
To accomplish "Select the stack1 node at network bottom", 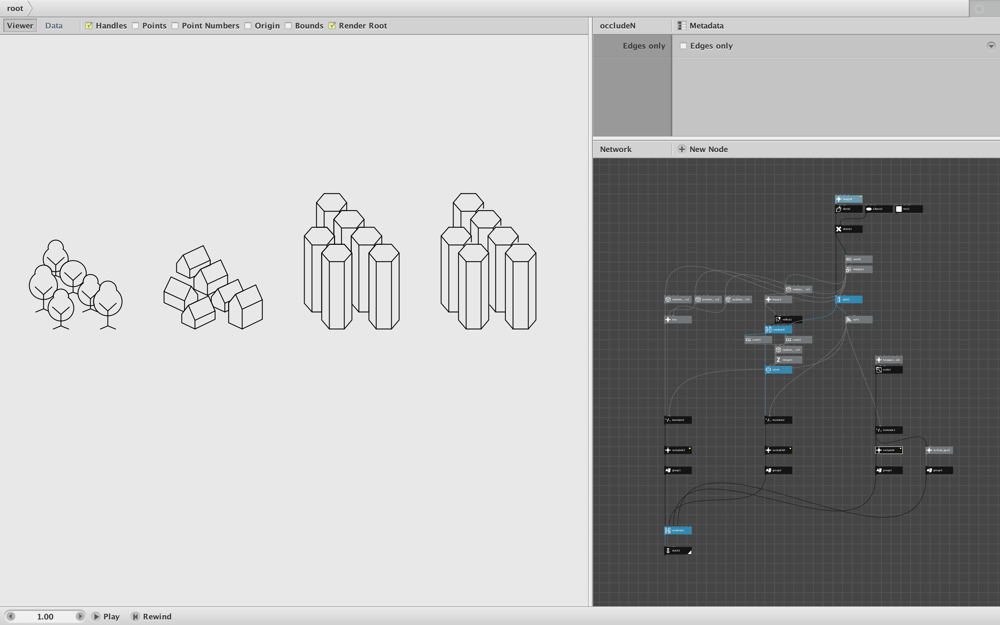I will coord(678,550).
